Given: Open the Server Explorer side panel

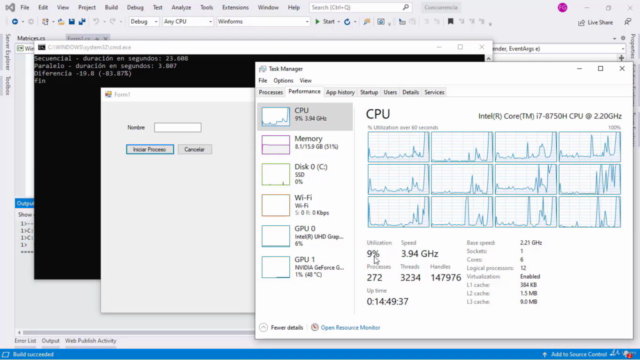Looking at the screenshot, I should tap(8, 52).
